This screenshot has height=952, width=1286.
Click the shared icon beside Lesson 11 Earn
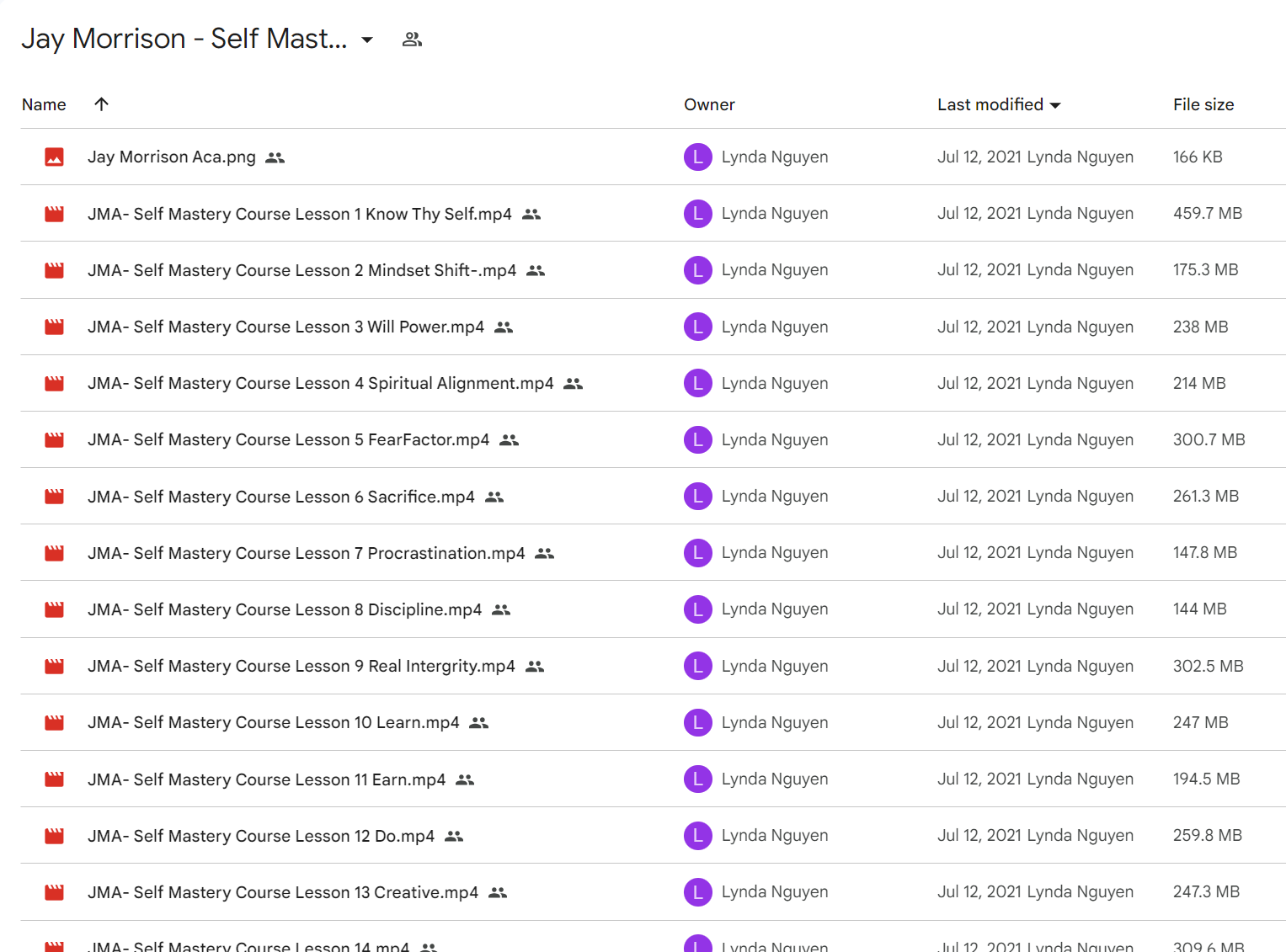[465, 779]
